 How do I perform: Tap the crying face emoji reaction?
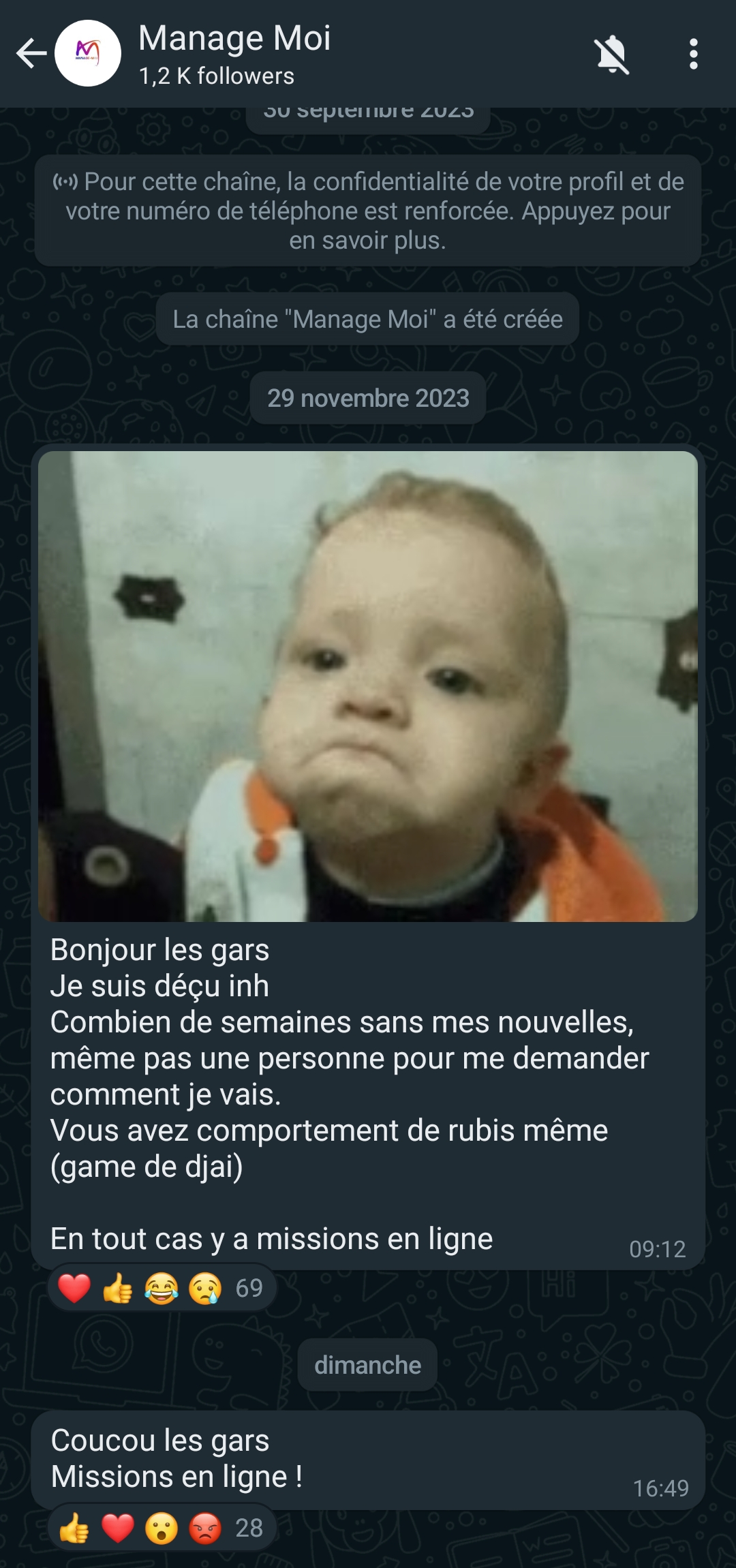(205, 1288)
